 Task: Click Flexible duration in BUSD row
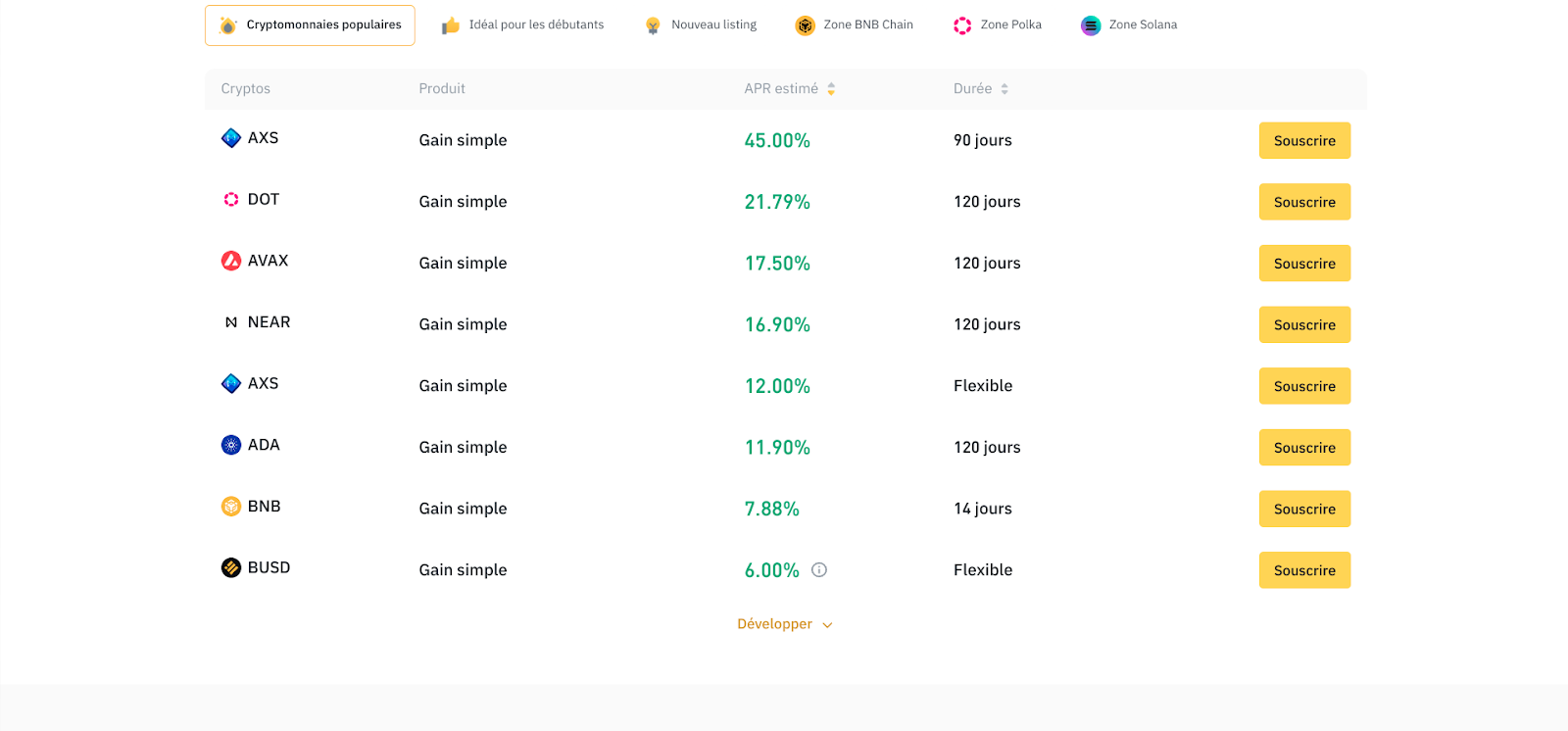983,570
